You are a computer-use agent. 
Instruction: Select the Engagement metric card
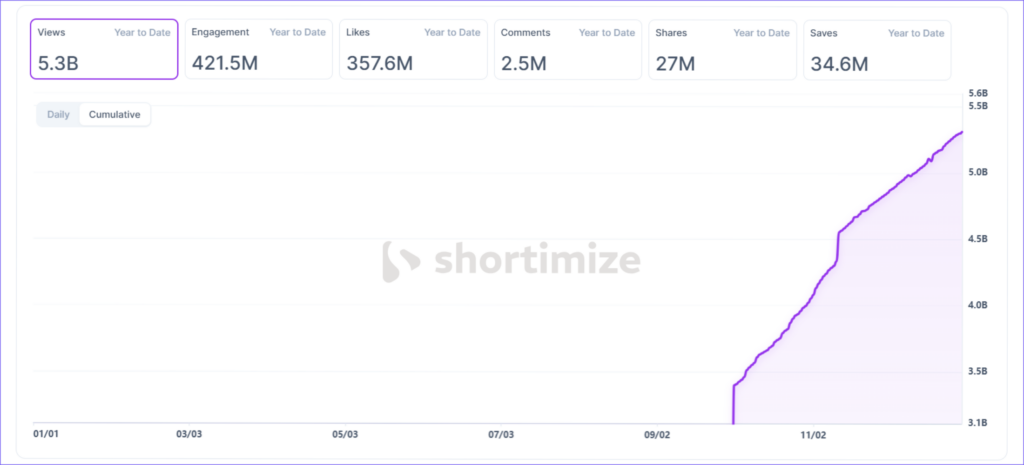click(258, 49)
